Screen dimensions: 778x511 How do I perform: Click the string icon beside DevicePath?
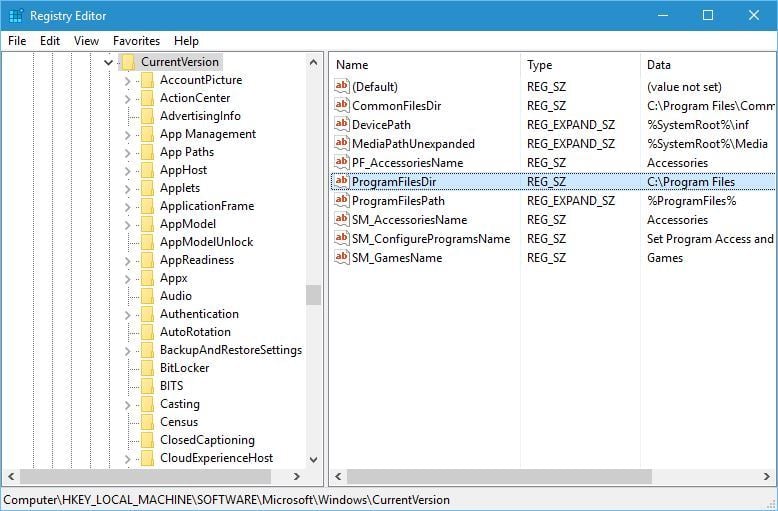pyautogui.click(x=341, y=124)
